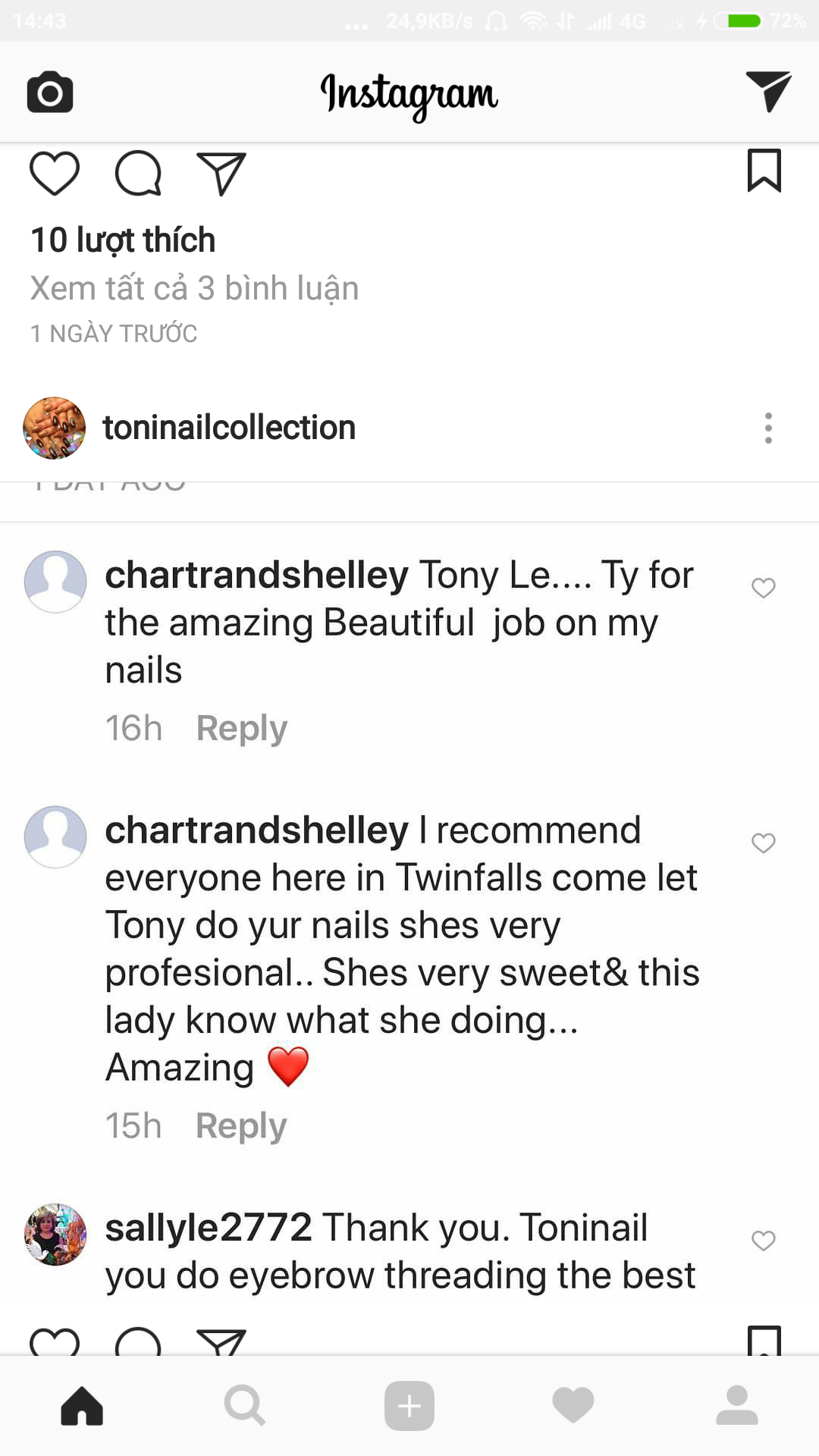This screenshot has width=819, height=1456.
Task: Open the camera from the top bar
Action: point(50,93)
